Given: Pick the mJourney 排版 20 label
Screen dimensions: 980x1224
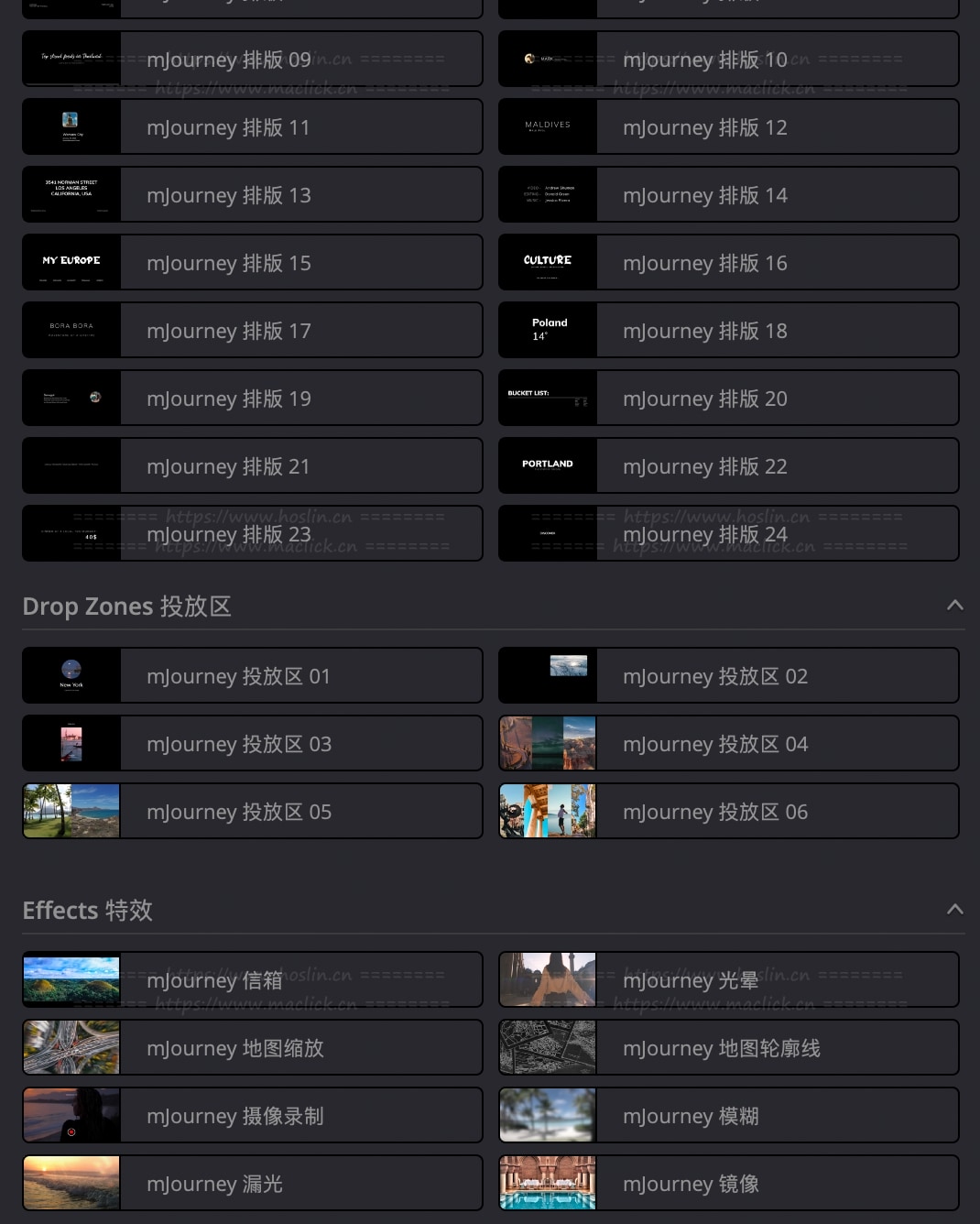Looking at the screenshot, I should point(705,399).
